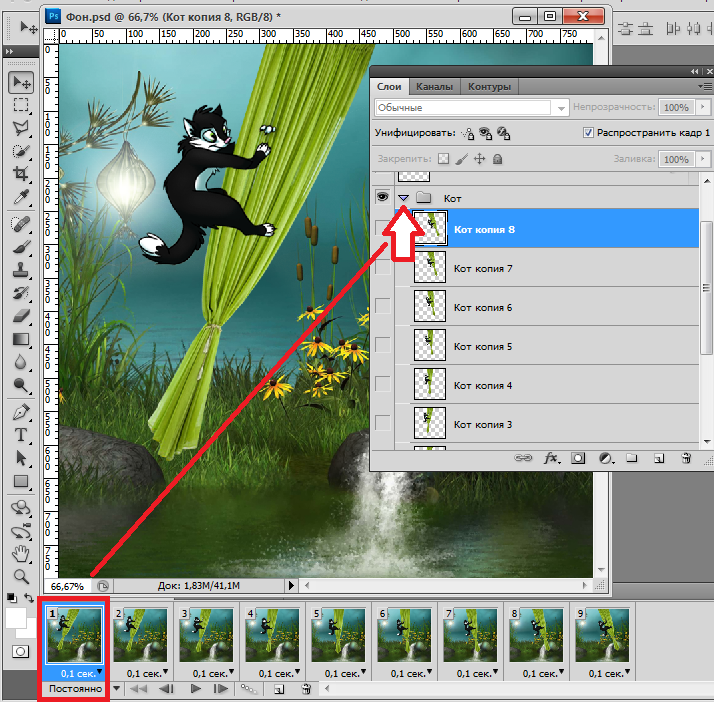The height and width of the screenshot is (702, 714).
Task: Select the Move tool in toolbar
Action: tap(21, 82)
